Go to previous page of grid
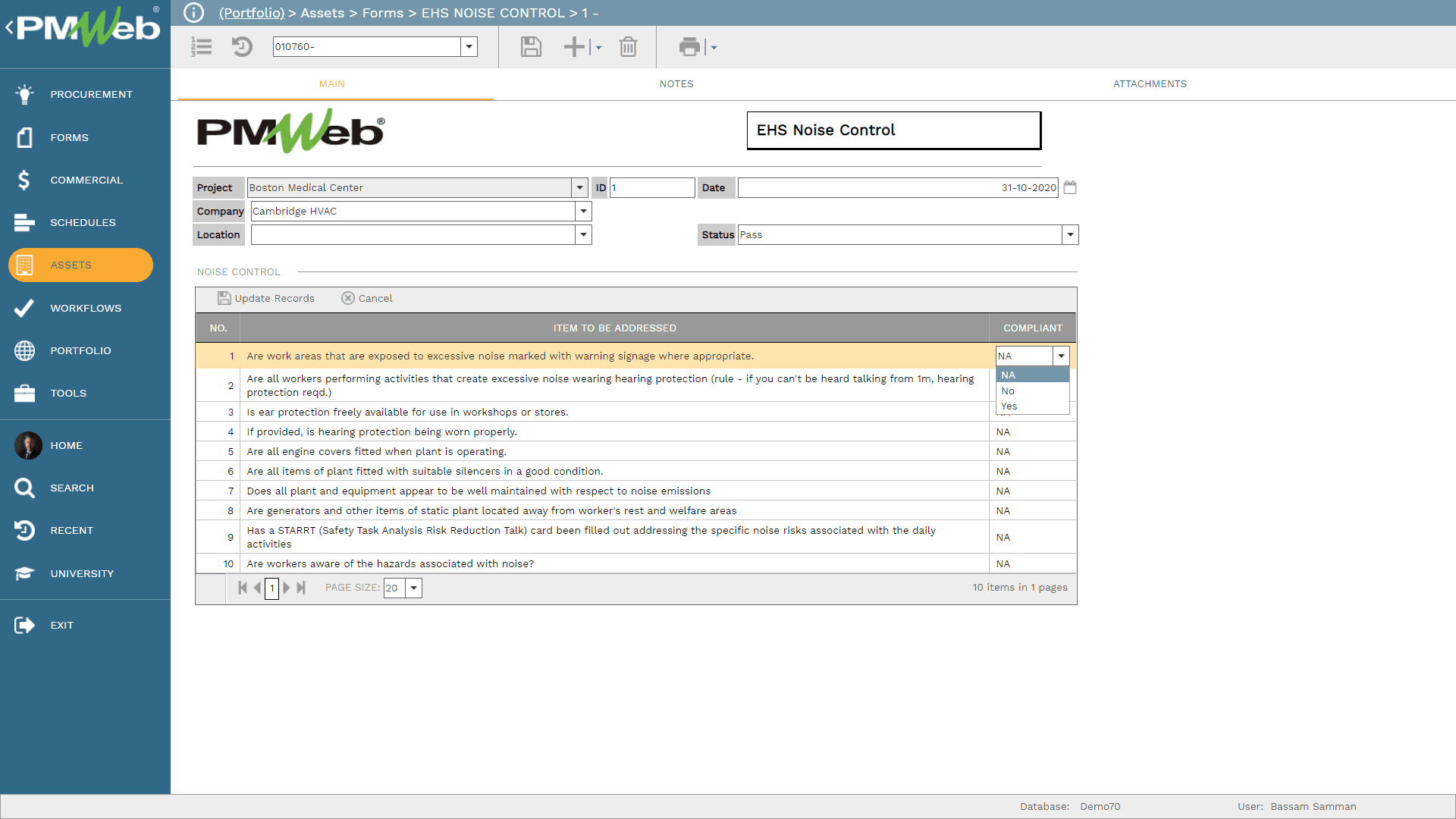 pyautogui.click(x=258, y=588)
